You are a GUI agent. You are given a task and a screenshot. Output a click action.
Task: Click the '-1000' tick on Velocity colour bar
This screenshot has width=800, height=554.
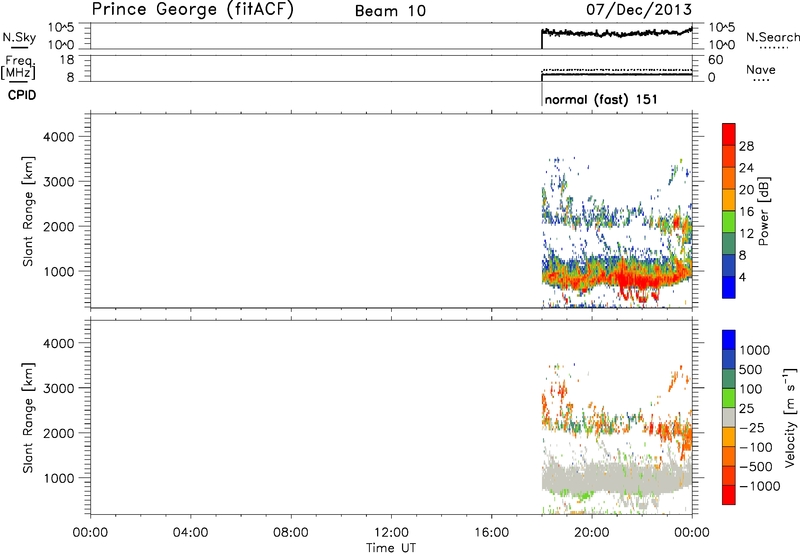click(x=760, y=486)
